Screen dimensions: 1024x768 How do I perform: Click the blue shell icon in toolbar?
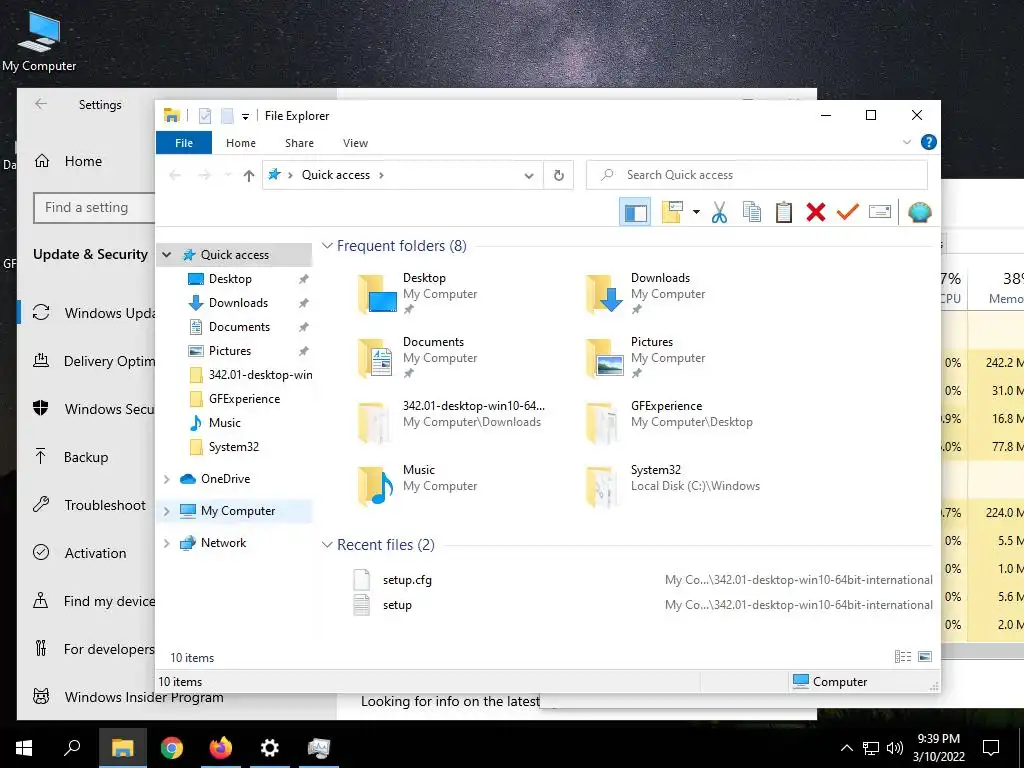920,212
